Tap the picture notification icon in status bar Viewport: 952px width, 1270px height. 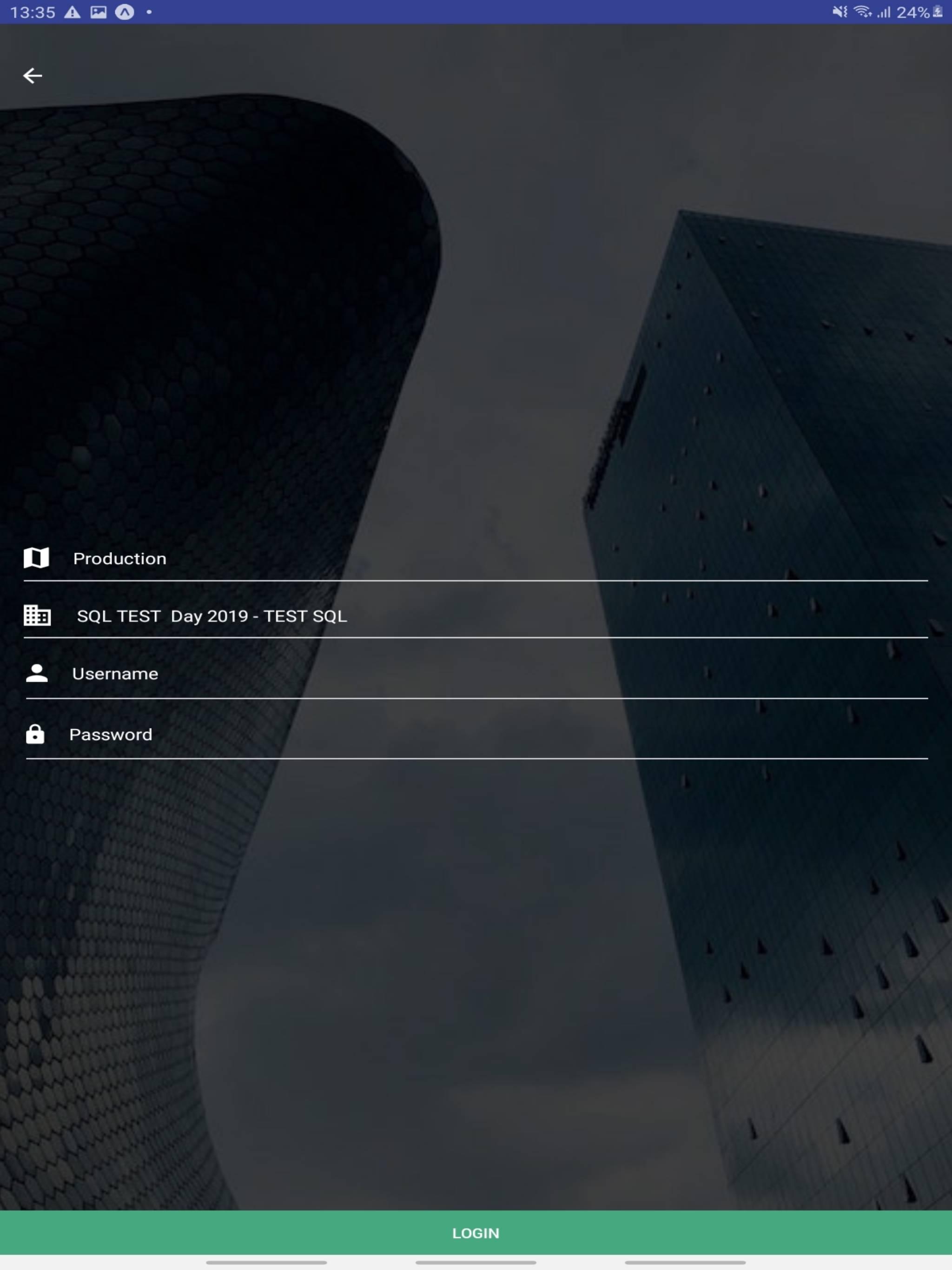click(99, 12)
